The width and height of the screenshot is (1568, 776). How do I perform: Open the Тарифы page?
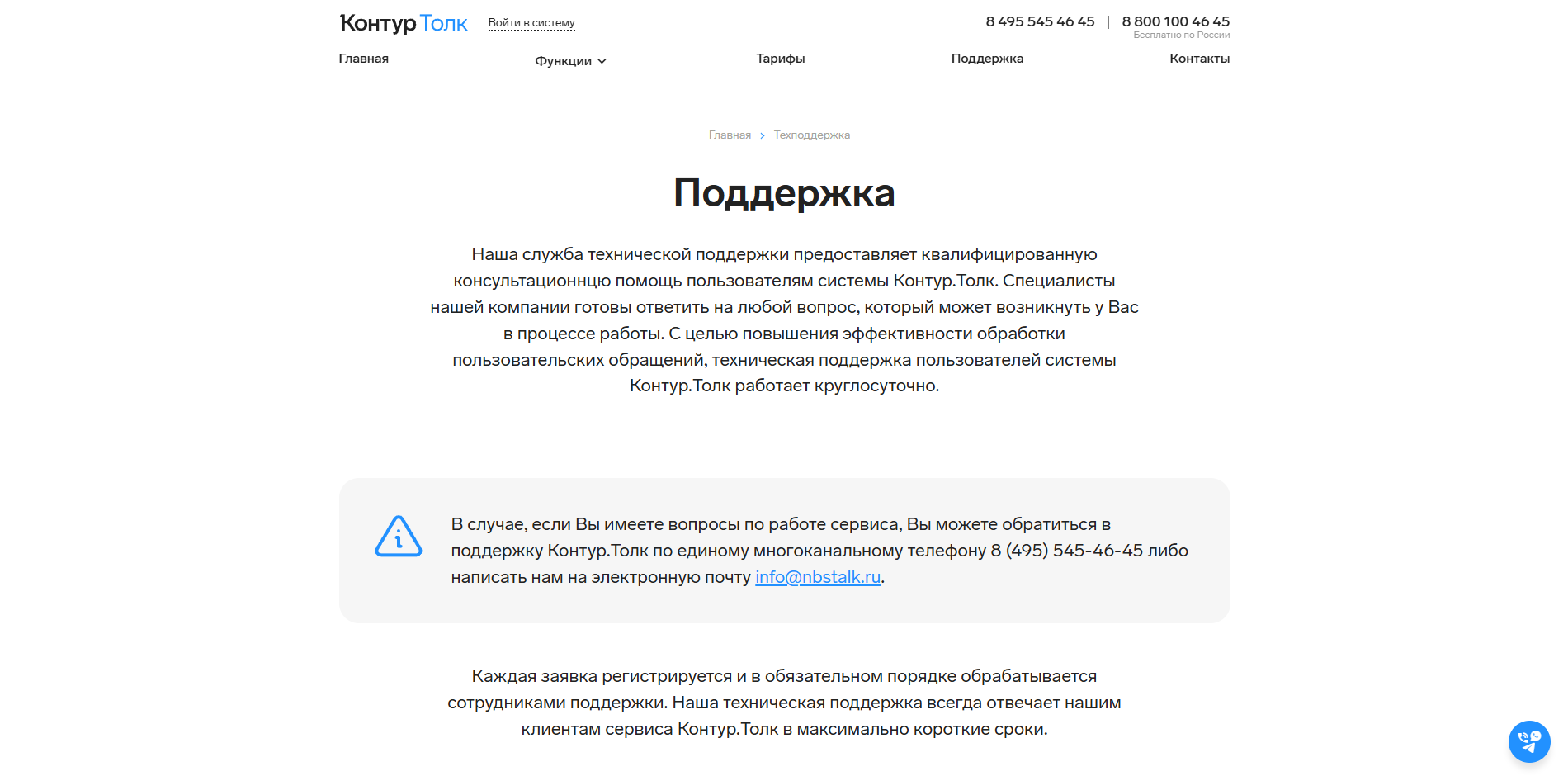point(781,59)
